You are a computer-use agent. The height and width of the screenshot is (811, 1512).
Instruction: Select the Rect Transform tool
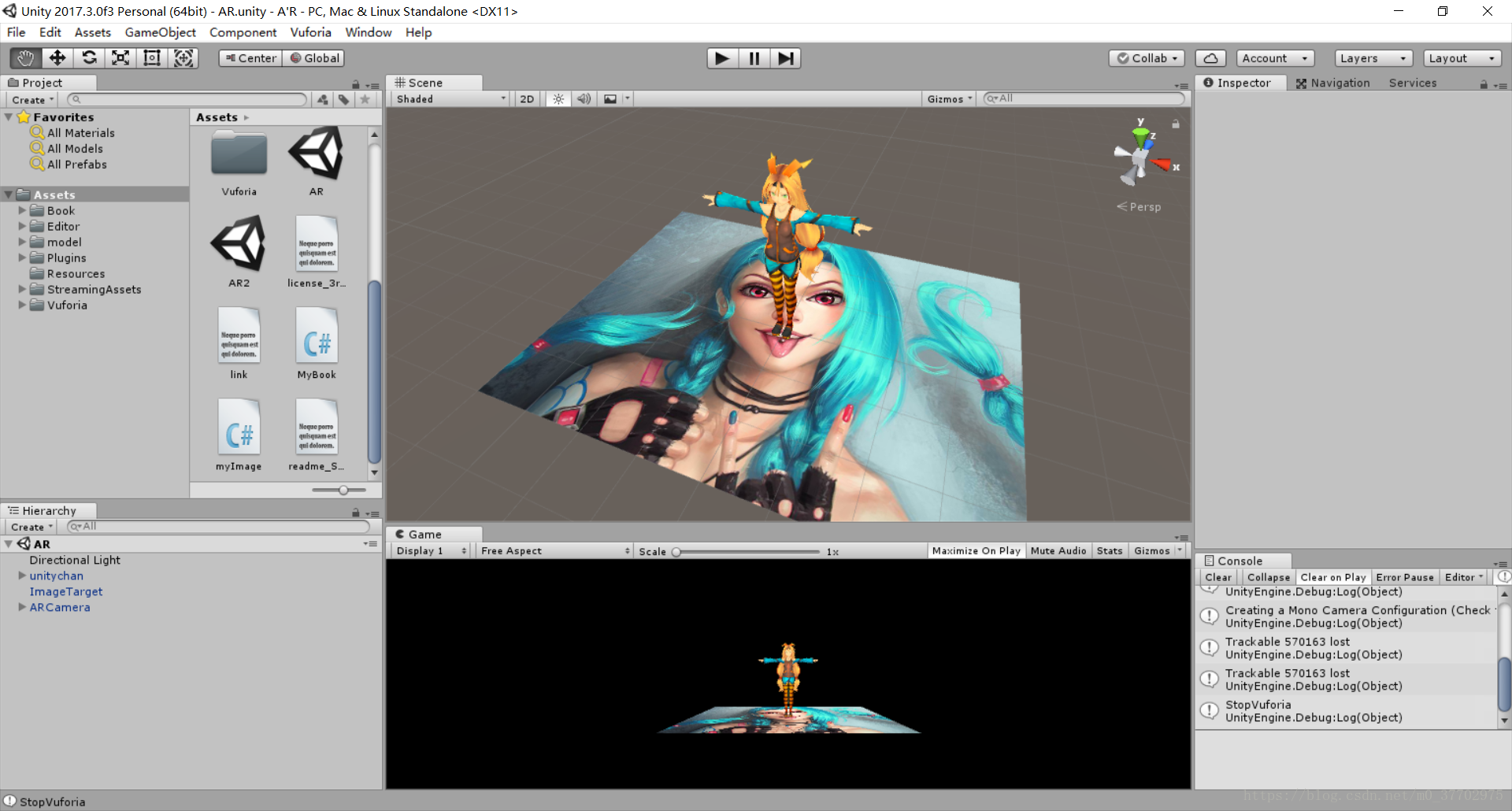tap(152, 58)
